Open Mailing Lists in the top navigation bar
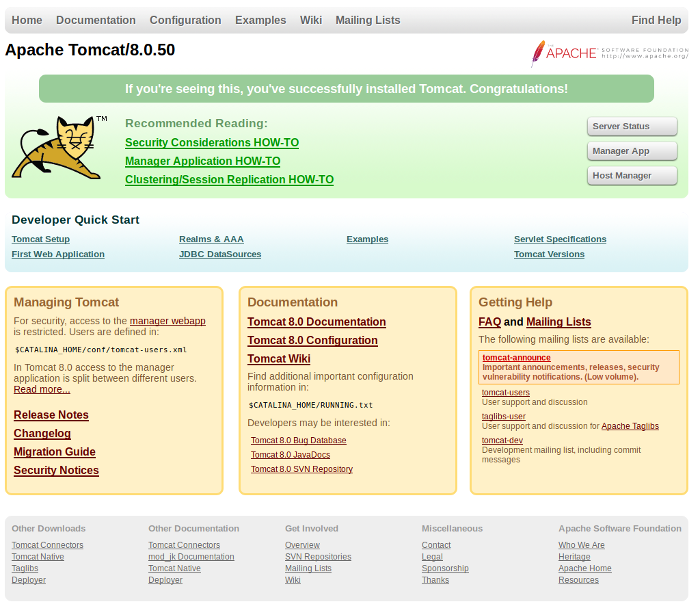Screen dimensions: 700x604 point(368,20)
